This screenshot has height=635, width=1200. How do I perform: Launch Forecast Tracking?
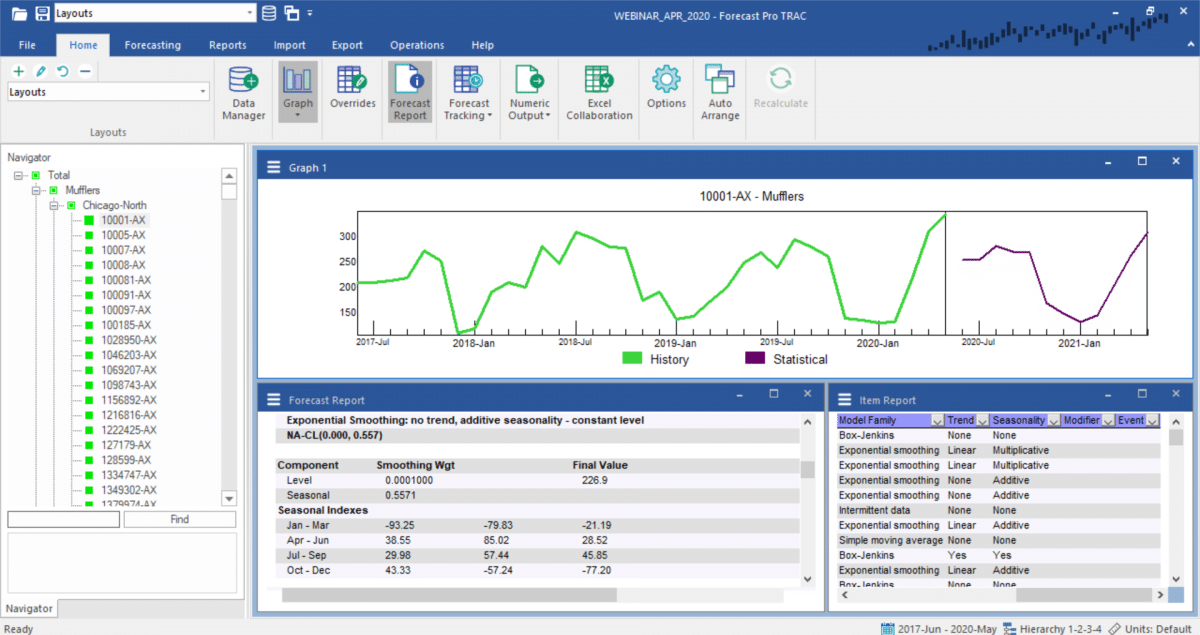[x=467, y=90]
